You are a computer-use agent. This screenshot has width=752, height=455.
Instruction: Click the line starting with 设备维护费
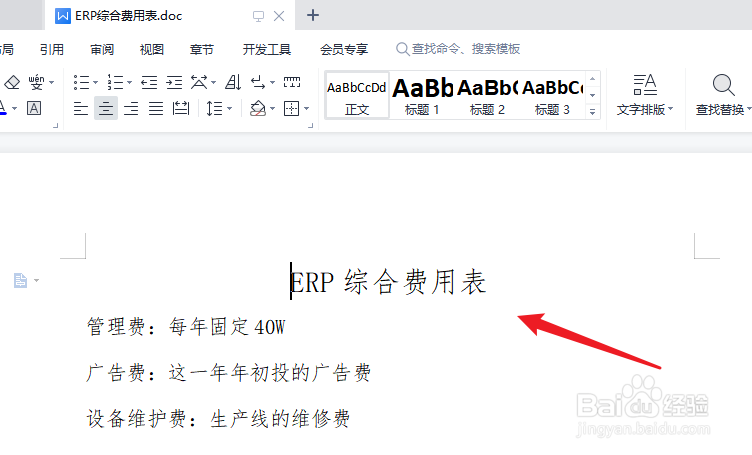[218, 419]
